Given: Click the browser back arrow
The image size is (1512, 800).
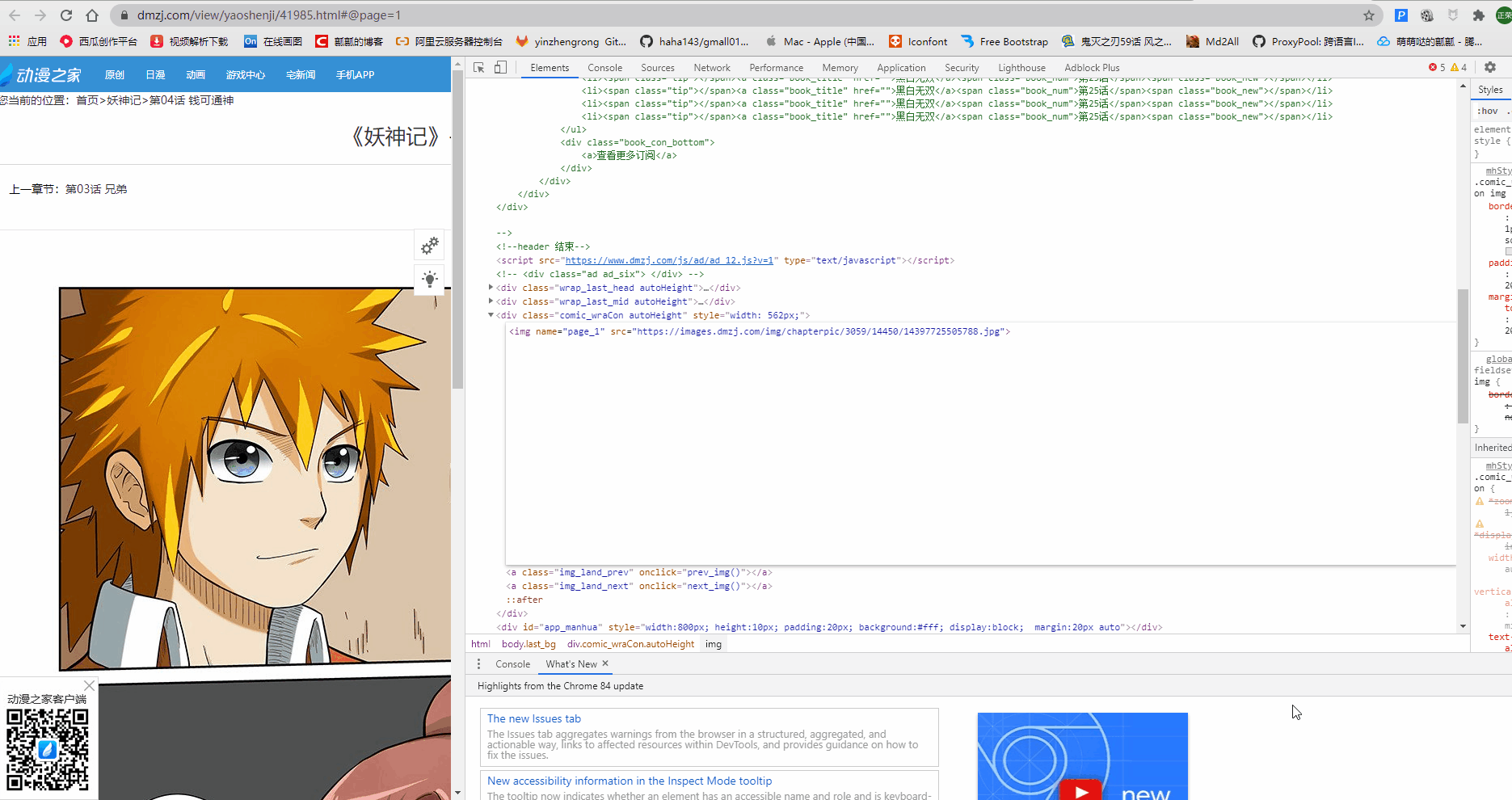Looking at the screenshot, I should [x=15, y=15].
